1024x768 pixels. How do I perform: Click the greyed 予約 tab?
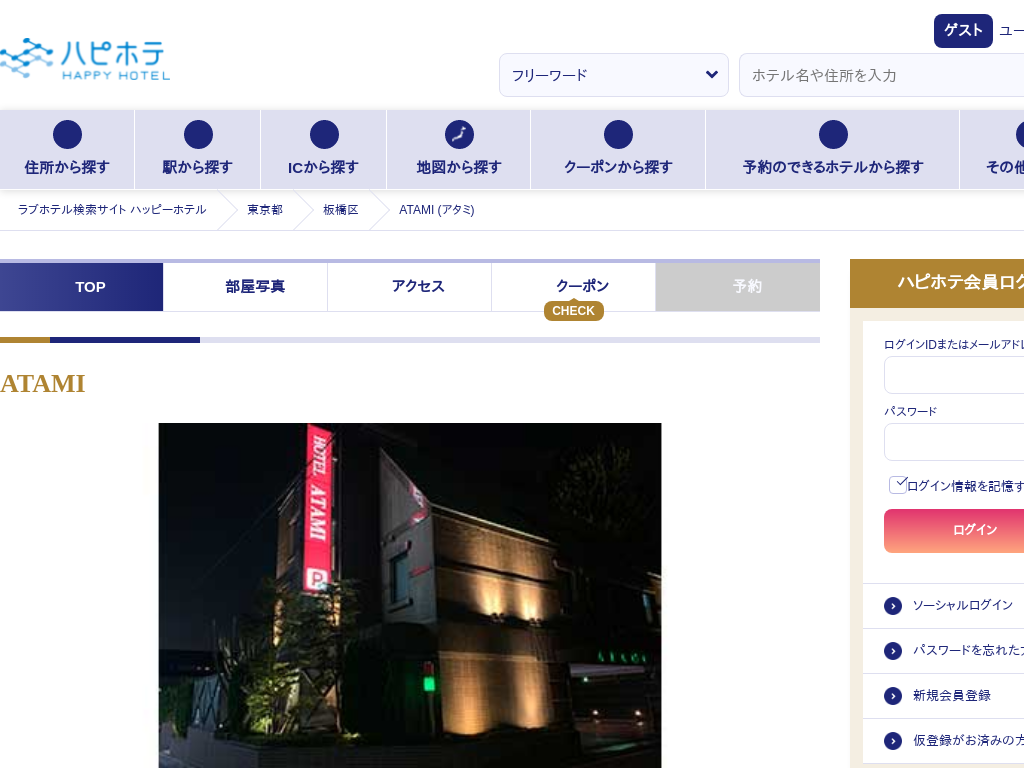click(x=737, y=287)
